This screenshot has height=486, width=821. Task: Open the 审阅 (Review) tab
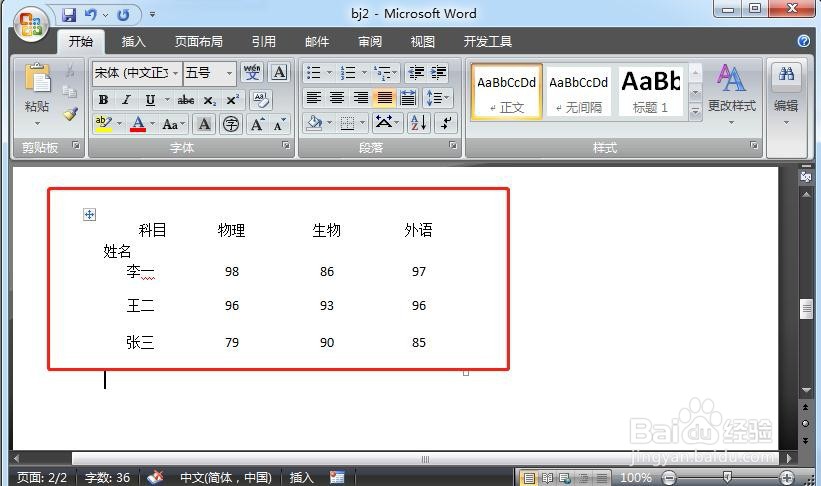[370, 41]
